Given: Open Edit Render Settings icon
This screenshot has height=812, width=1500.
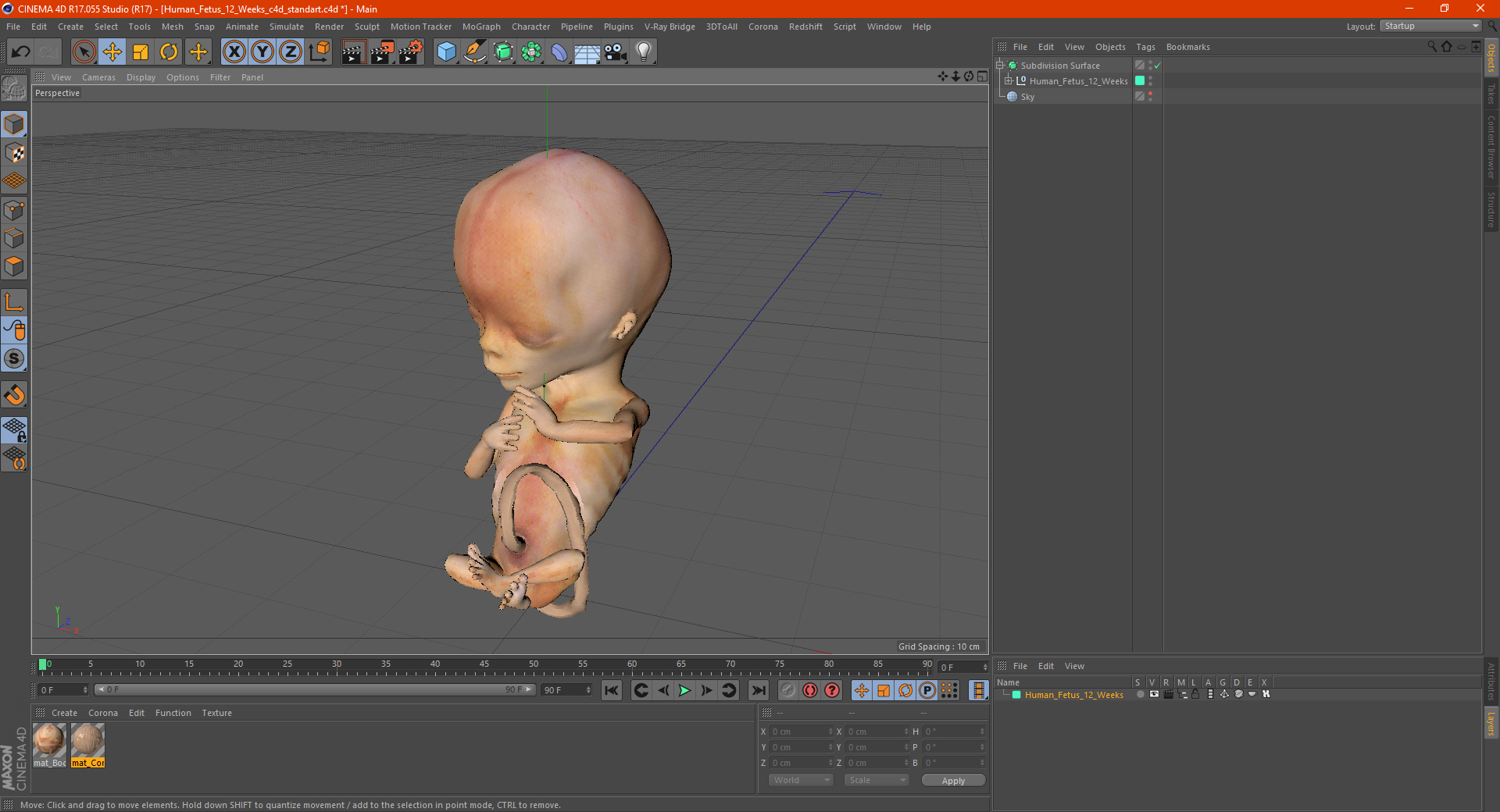Looking at the screenshot, I should tap(410, 52).
